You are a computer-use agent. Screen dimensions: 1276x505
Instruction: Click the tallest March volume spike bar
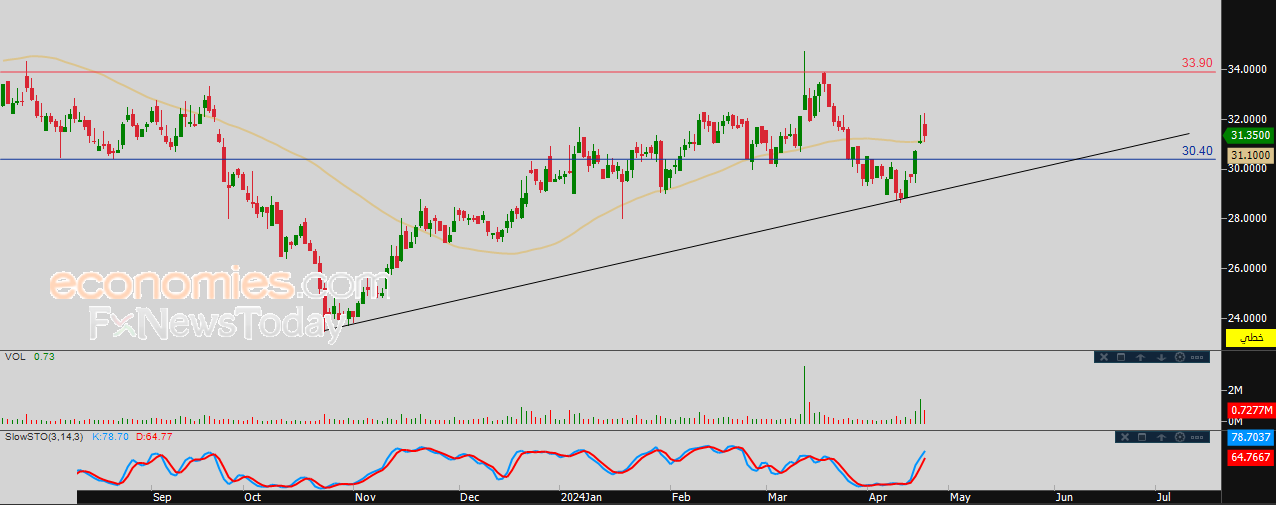[x=804, y=395]
